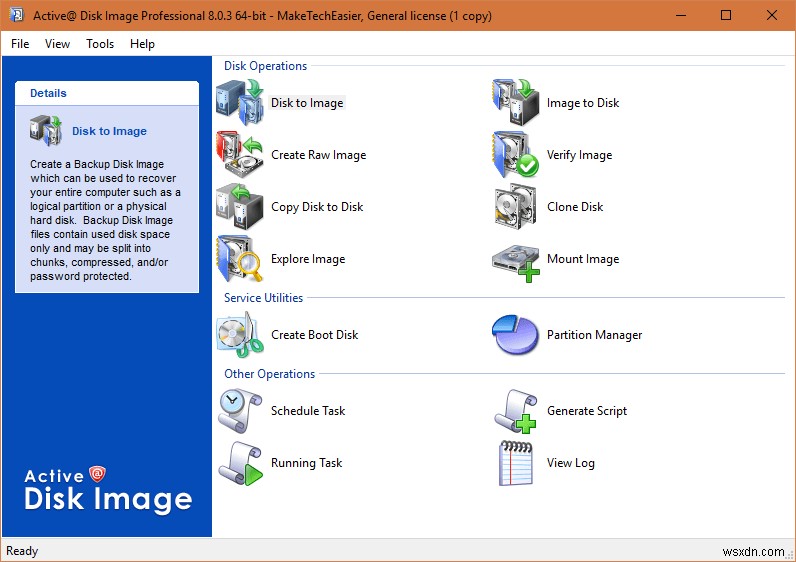
Task: Open the View menu
Action: pyautogui.click(x=57, y=44)
